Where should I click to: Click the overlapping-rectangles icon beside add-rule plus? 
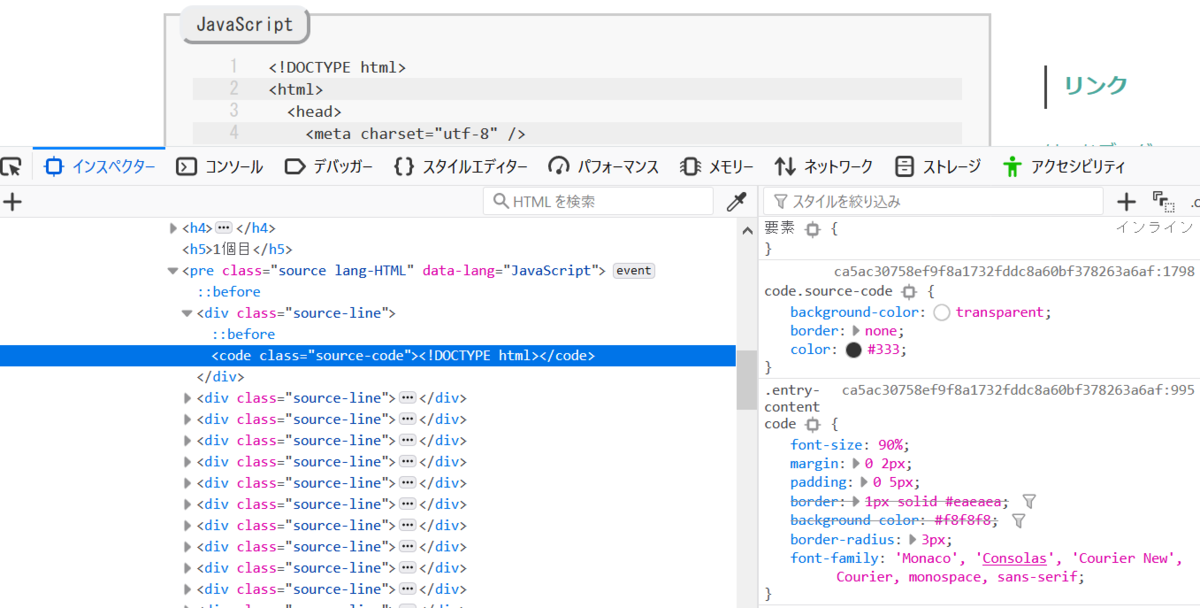(1162, 202)
